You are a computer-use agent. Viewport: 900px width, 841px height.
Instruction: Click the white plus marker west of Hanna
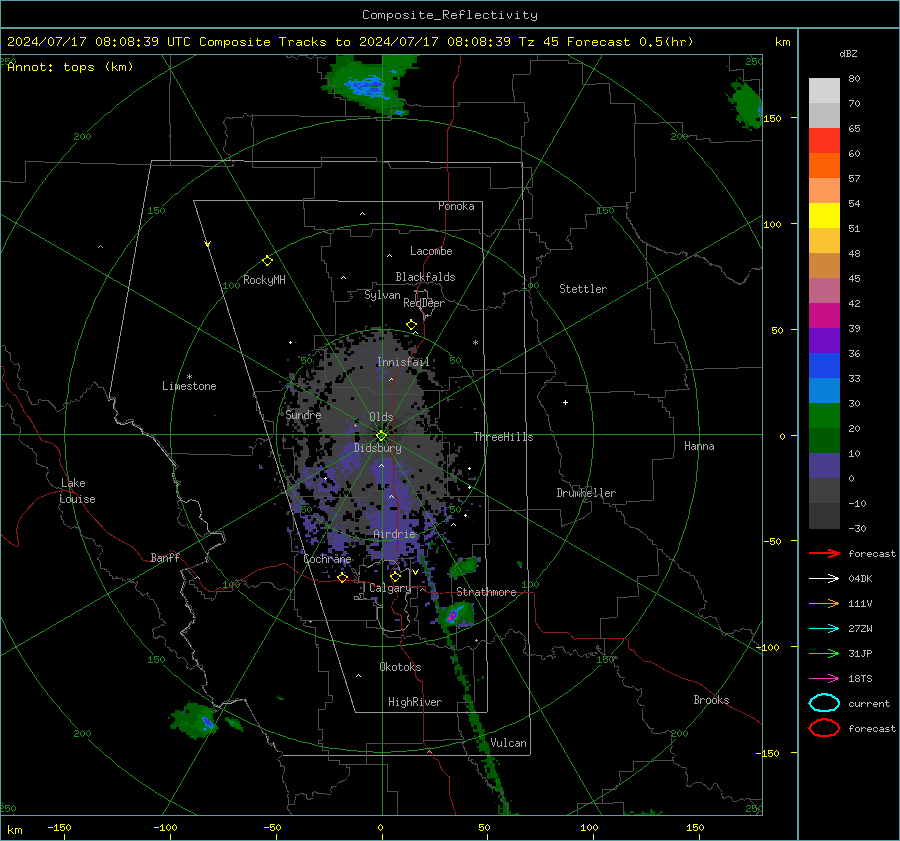click(x=565, y=402)
